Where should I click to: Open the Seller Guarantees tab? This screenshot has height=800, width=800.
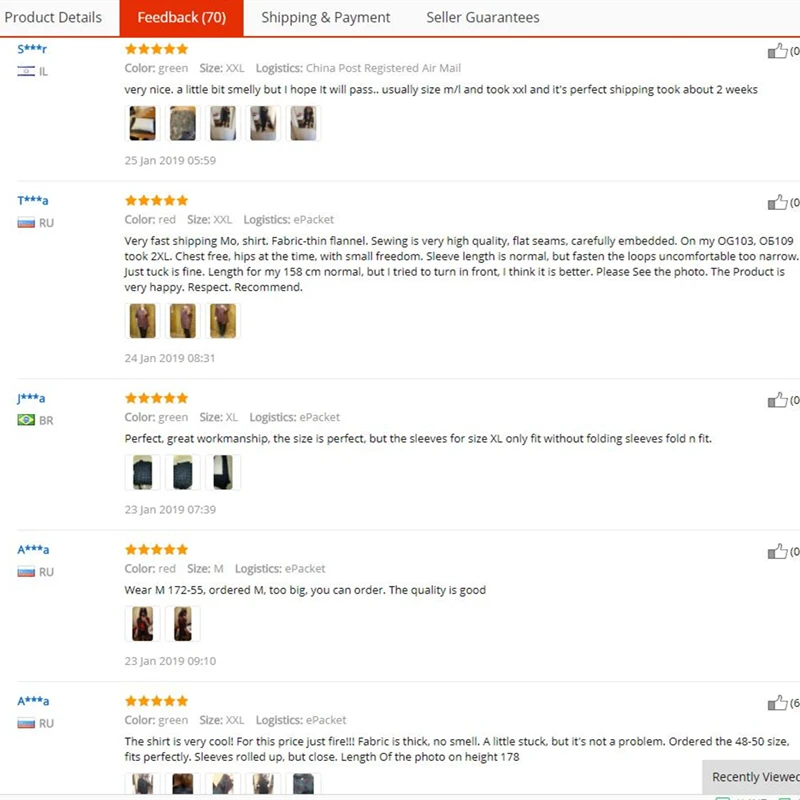pyautogui.click(x=483, y=17)
